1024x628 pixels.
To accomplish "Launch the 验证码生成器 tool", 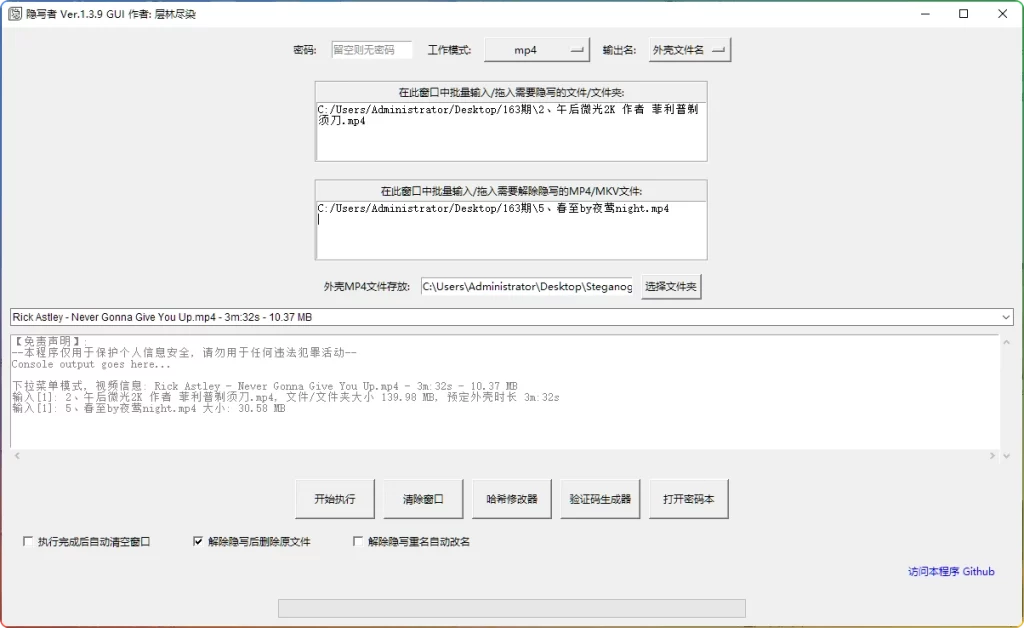I will coord(599,498).
